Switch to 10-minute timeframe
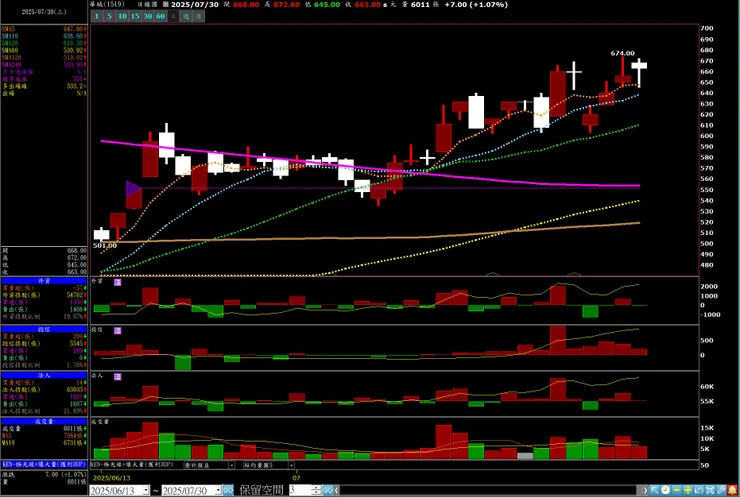Screen dimensions: 740x497 coord(122,16)
